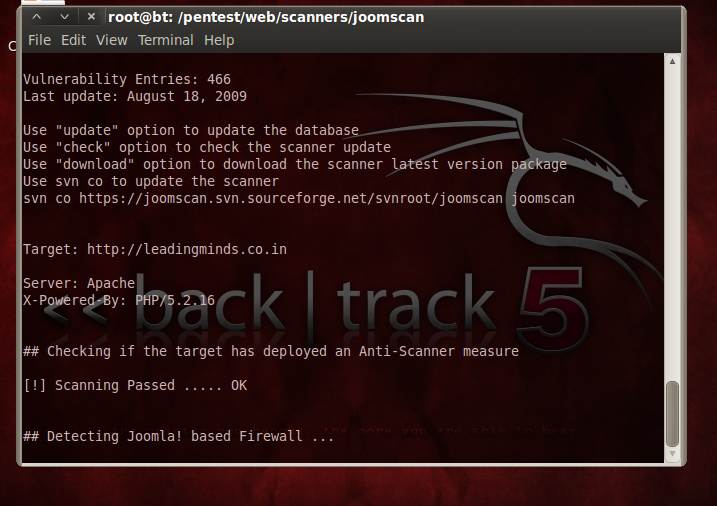
Task: Click the down-arrow window button in title bar
Action: [x=64, y=17]
